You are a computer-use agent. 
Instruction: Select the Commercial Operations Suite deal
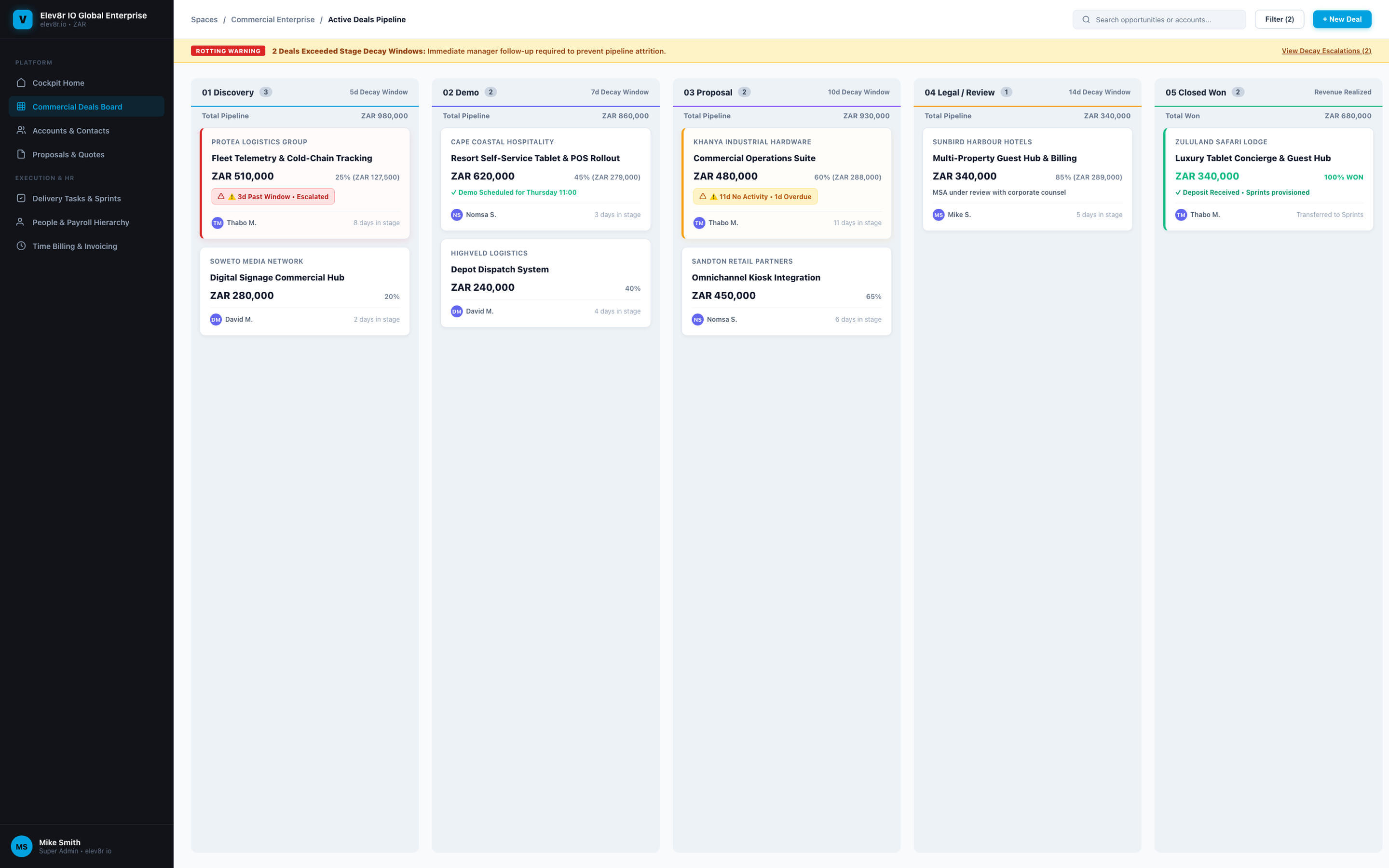(x=754, y=158)
